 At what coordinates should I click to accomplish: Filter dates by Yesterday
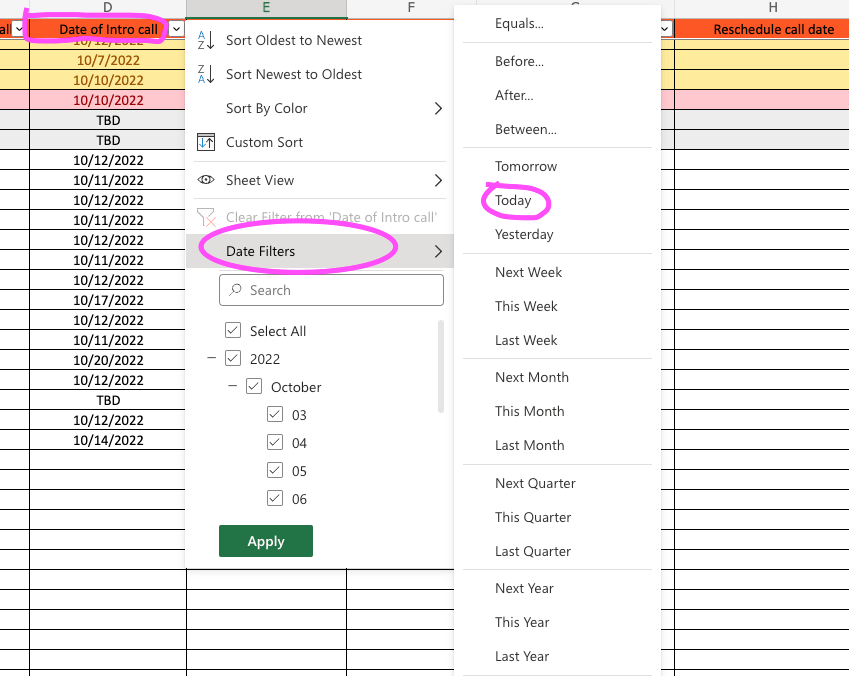click(x=558, y=235)
